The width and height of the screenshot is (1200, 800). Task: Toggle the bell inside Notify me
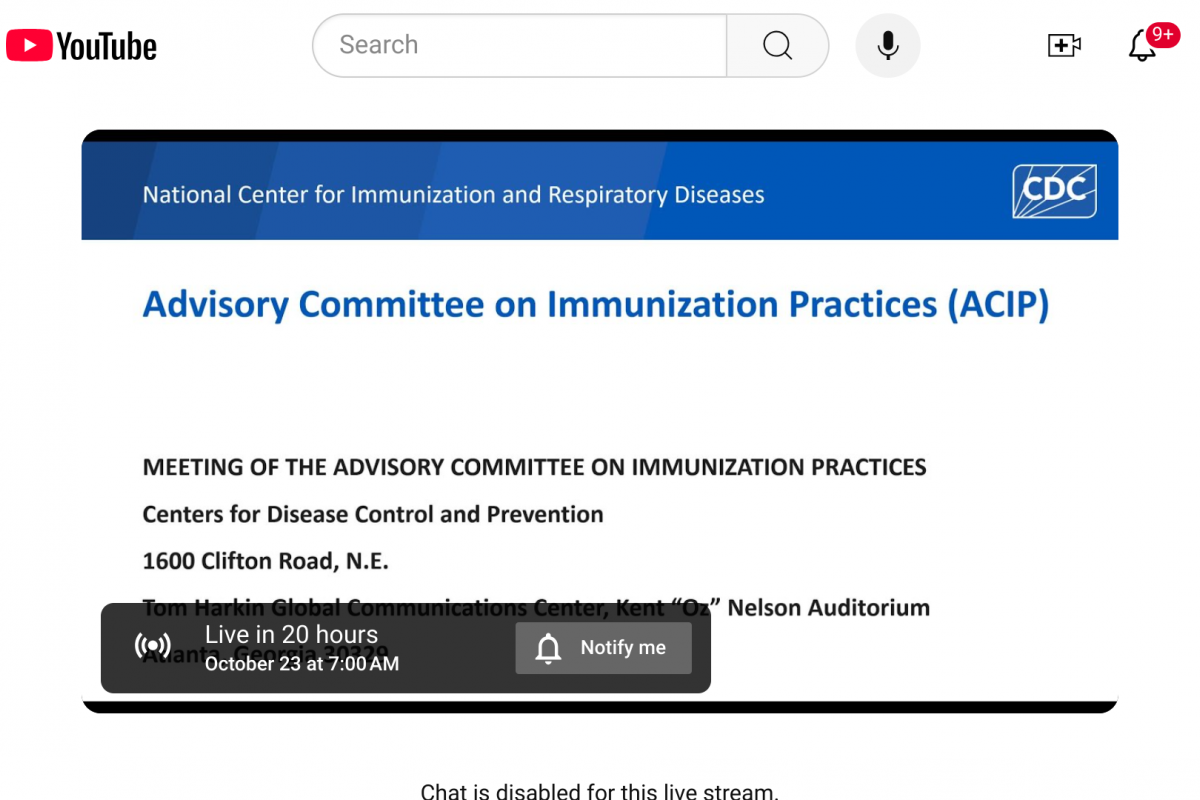click(548, 648)
